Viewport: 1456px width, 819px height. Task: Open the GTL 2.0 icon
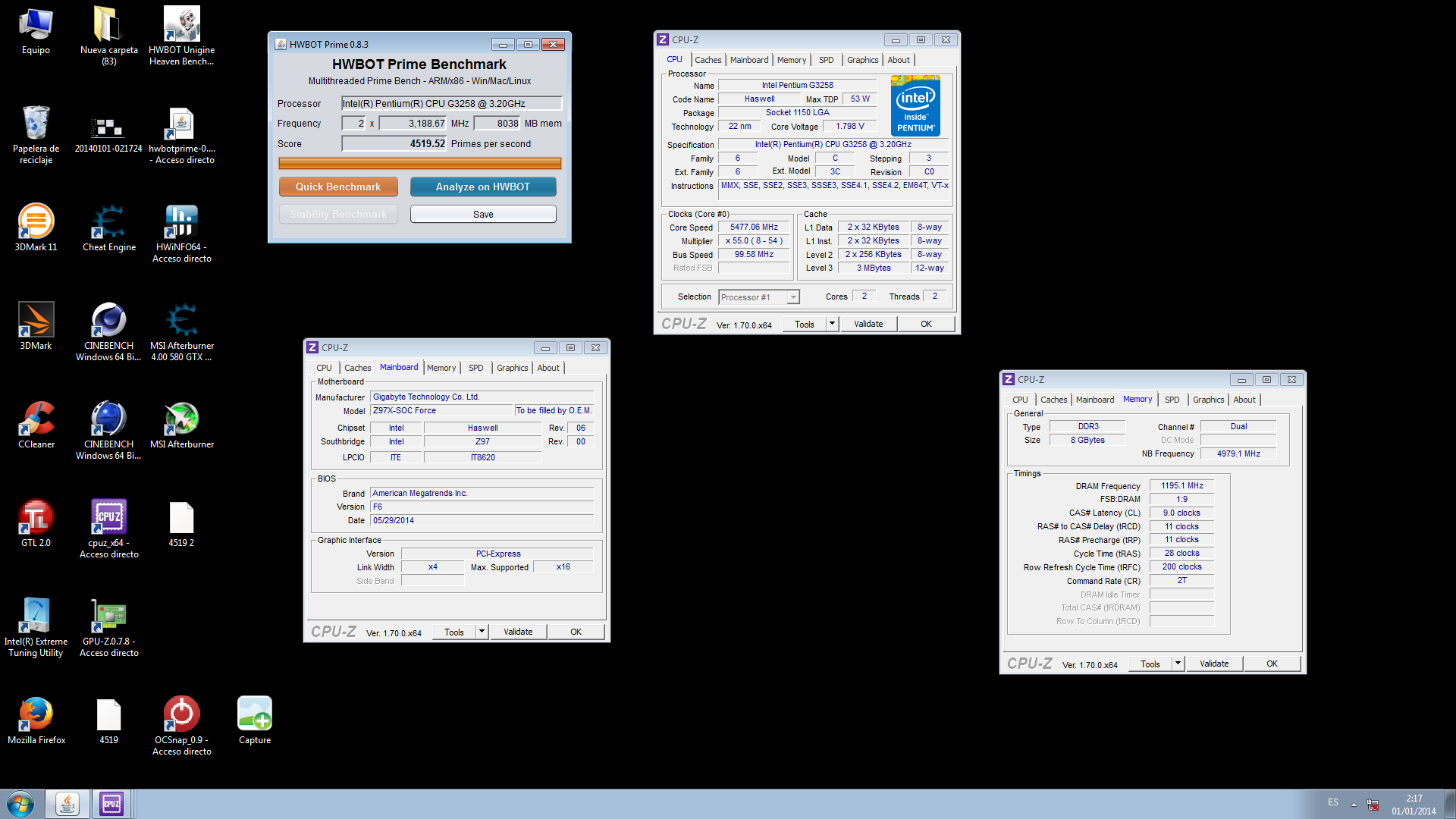(x=36, y=523)
